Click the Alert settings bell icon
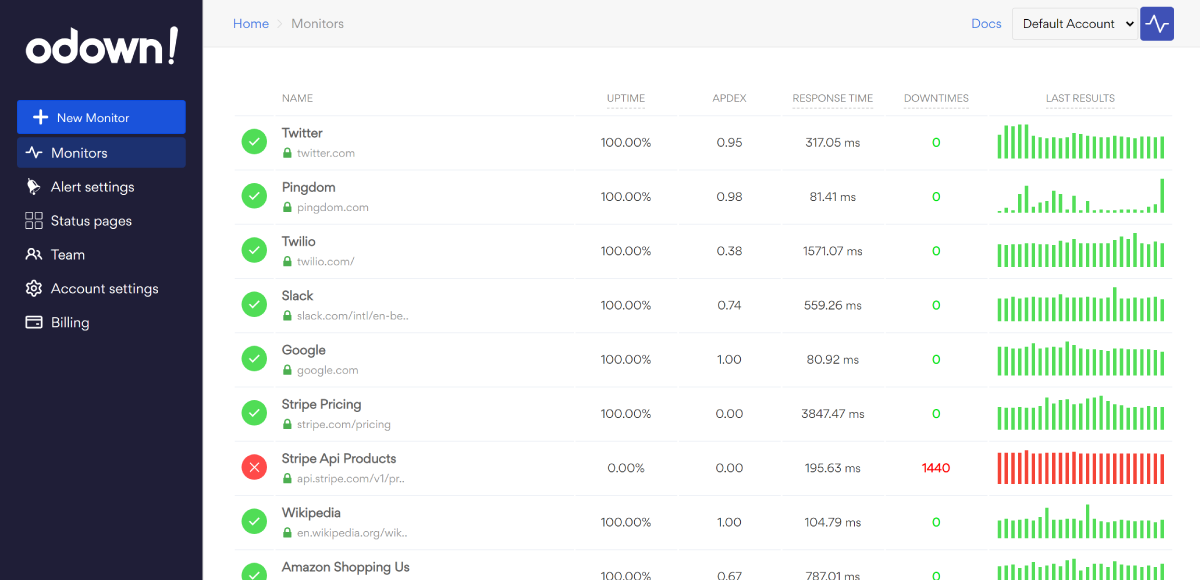Image resolution: width=1200 pixels, height=580 pixels. click(x=33, y=187)
